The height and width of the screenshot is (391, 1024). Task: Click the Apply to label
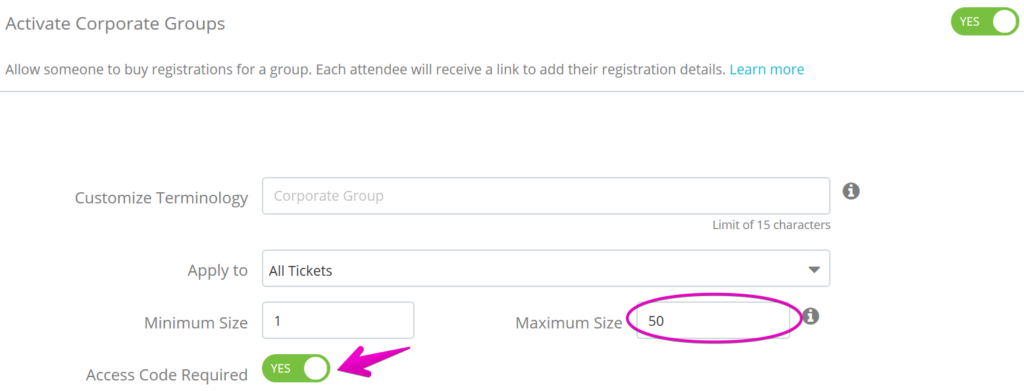217,270
